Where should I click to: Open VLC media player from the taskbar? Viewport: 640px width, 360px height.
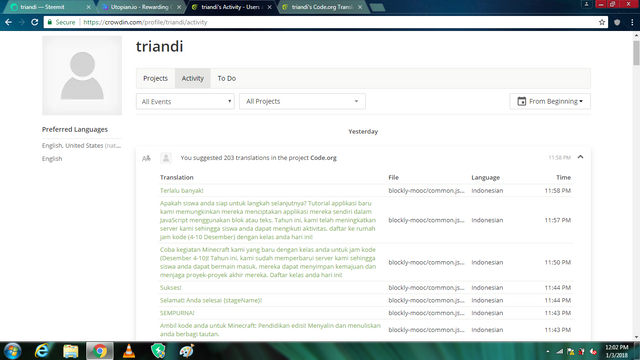click(129, 351)
